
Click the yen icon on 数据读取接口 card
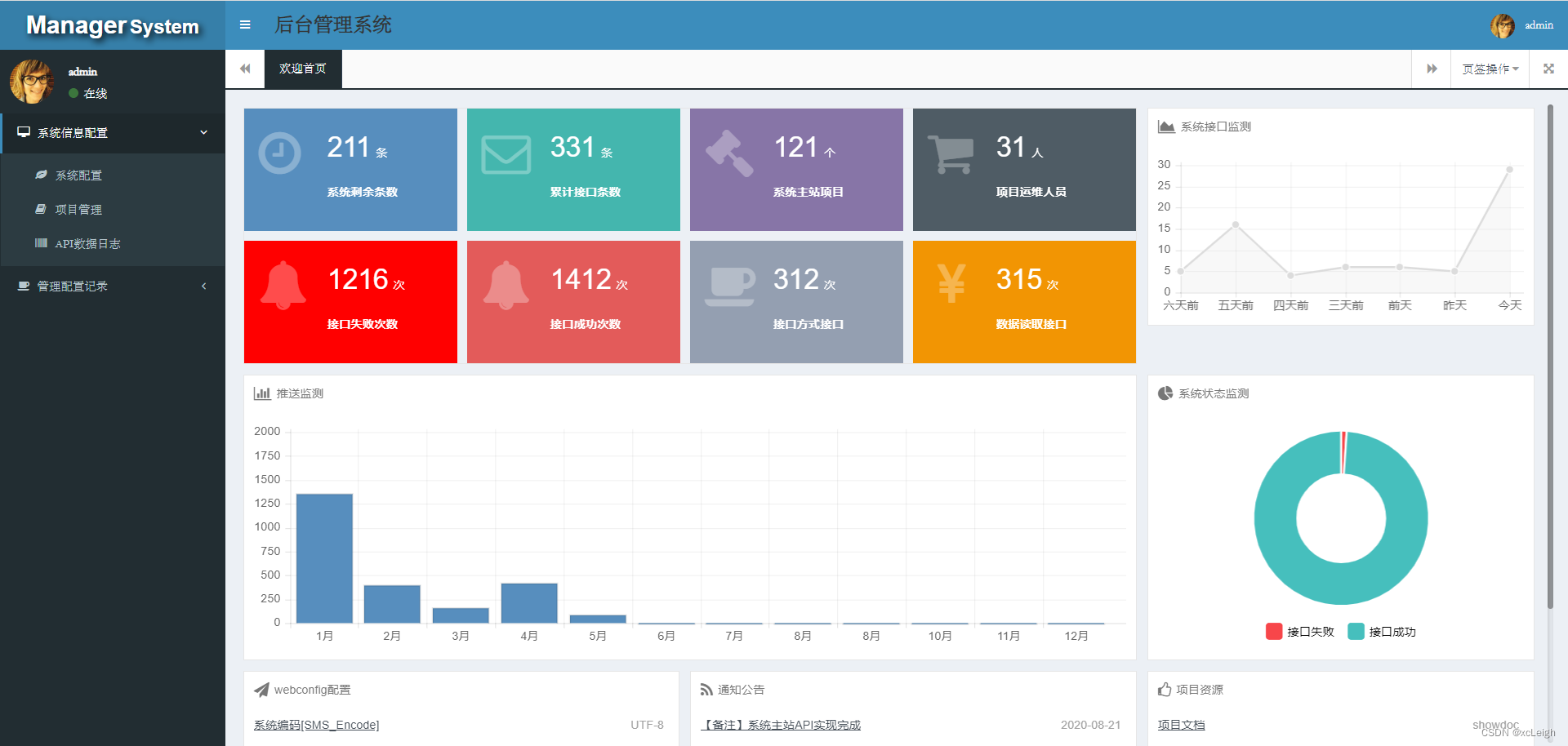pos(951,283)
